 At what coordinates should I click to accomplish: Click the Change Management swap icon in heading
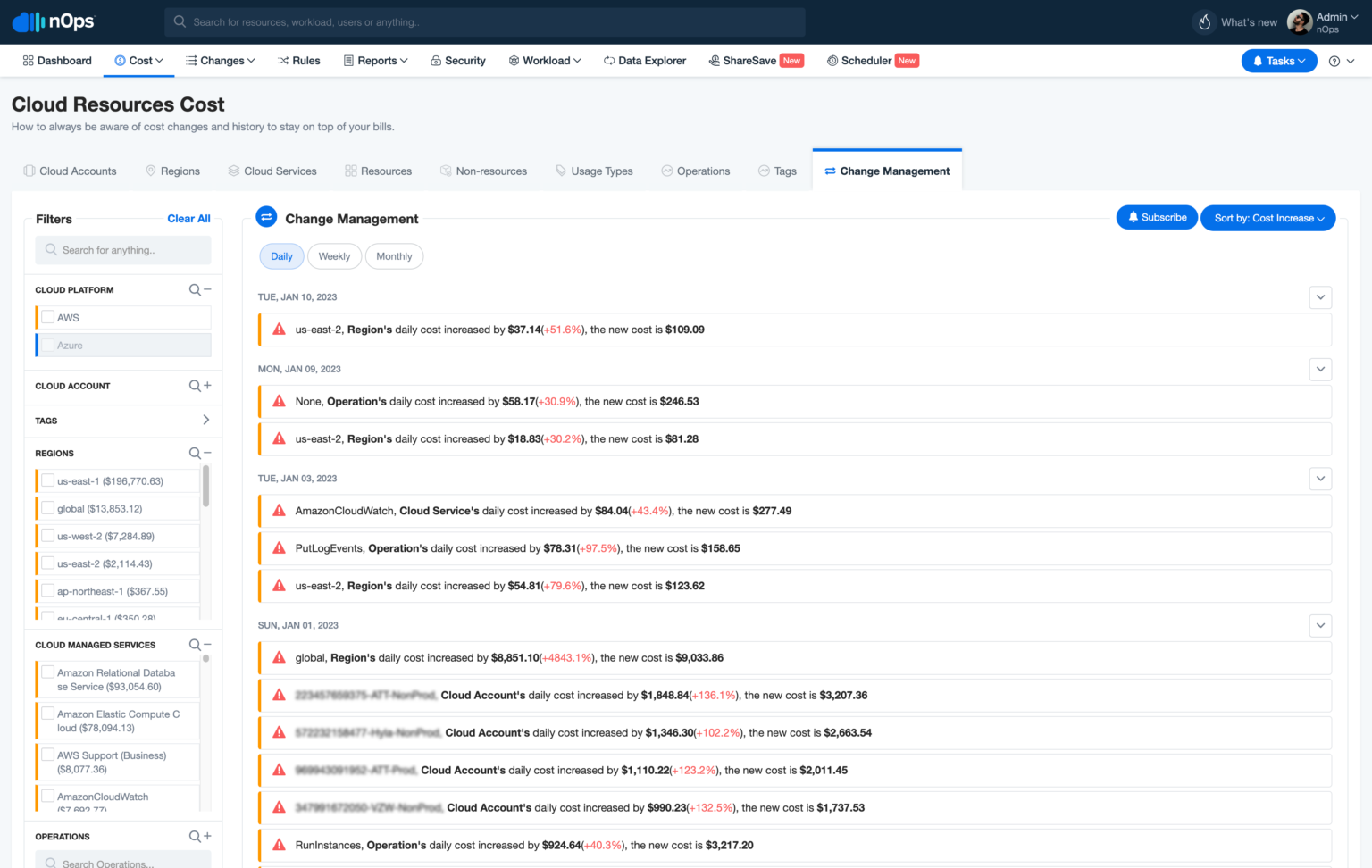coord(266,217)
